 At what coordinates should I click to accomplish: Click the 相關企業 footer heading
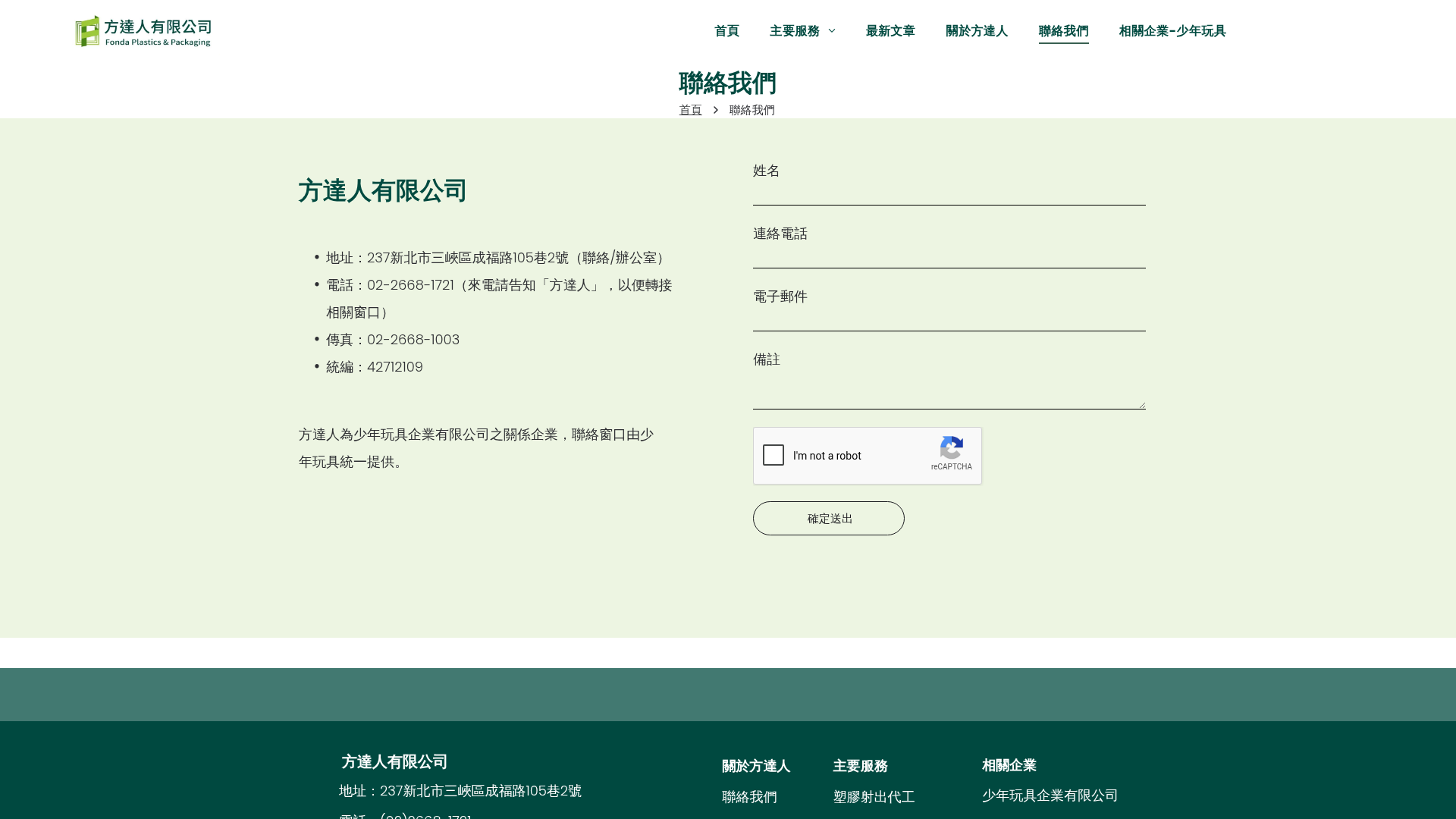(1009, 765)
